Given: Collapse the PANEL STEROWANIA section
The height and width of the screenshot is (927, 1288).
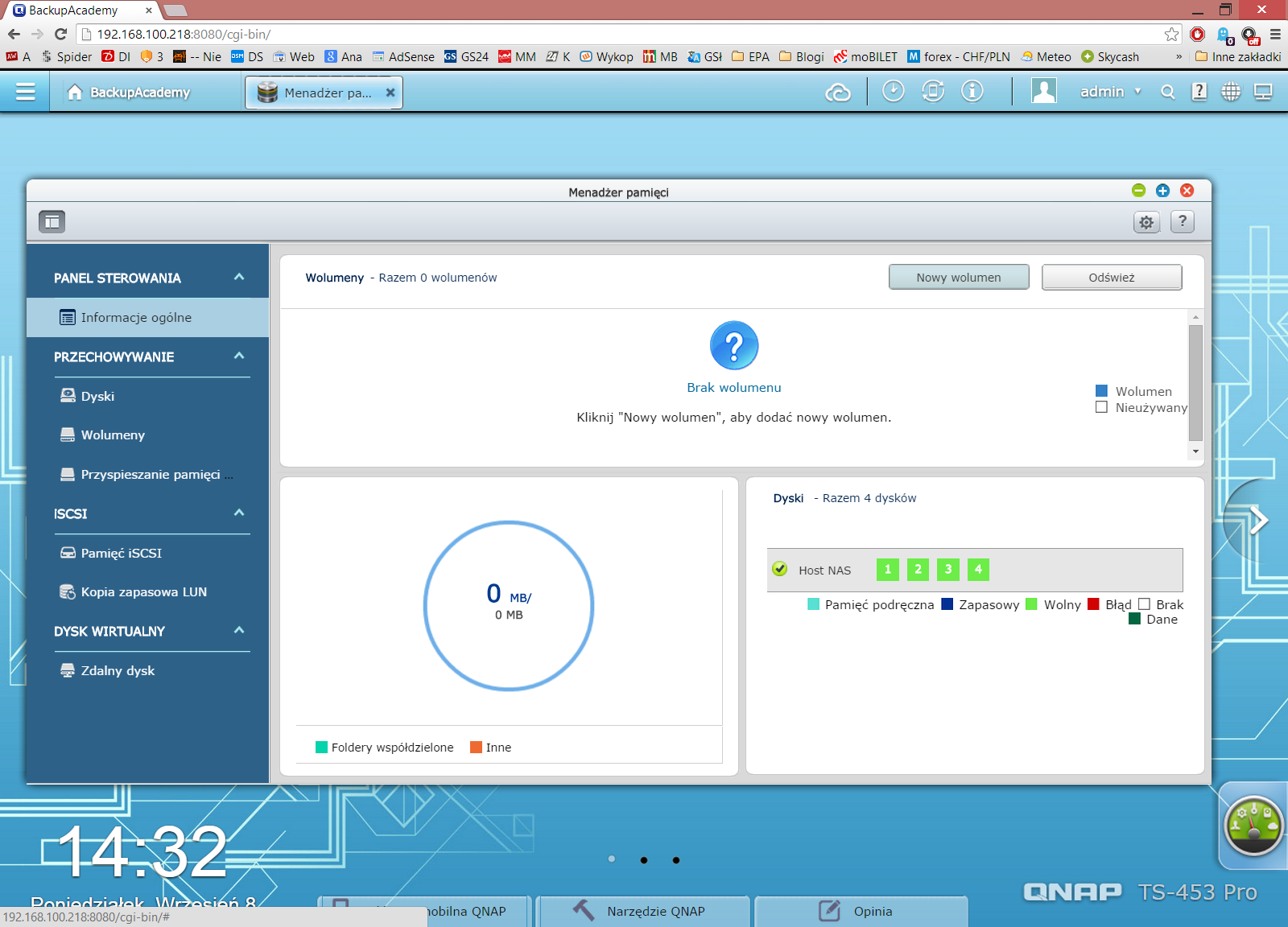Looking at the screenshot, I should click(x=239, y=278).
